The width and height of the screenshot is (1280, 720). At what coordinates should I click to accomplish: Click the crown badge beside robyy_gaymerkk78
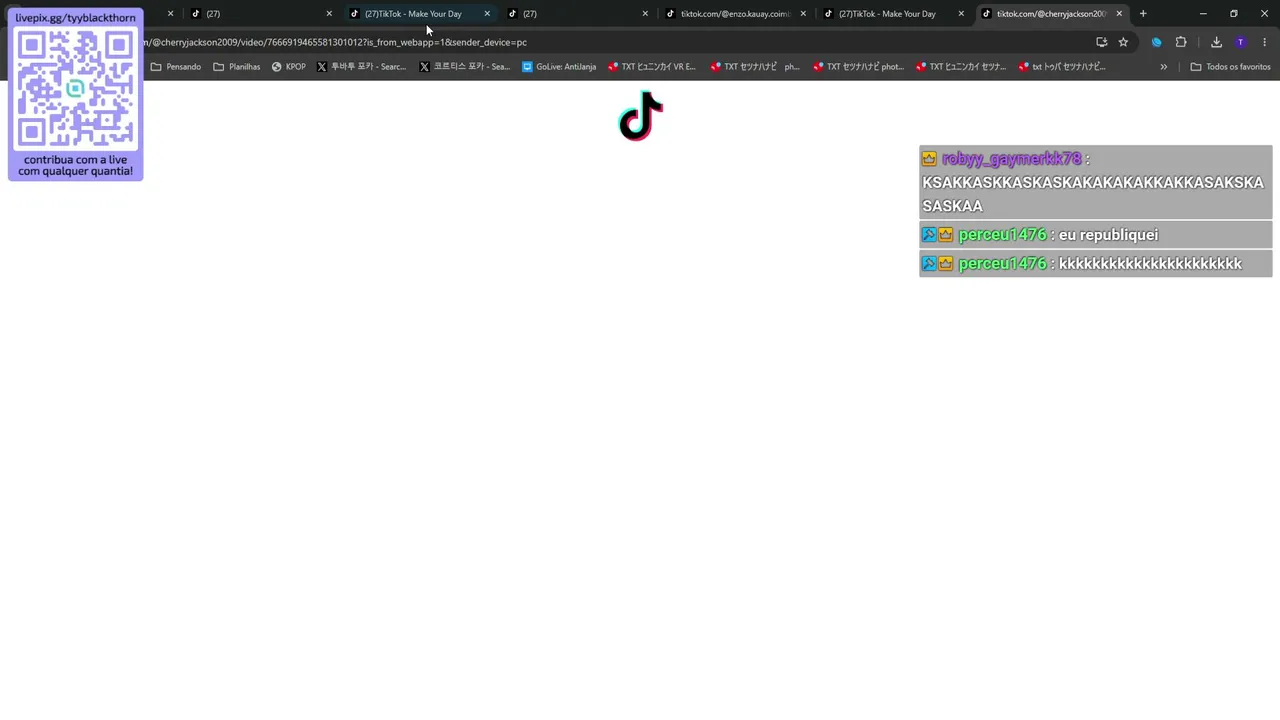point(930,158)
